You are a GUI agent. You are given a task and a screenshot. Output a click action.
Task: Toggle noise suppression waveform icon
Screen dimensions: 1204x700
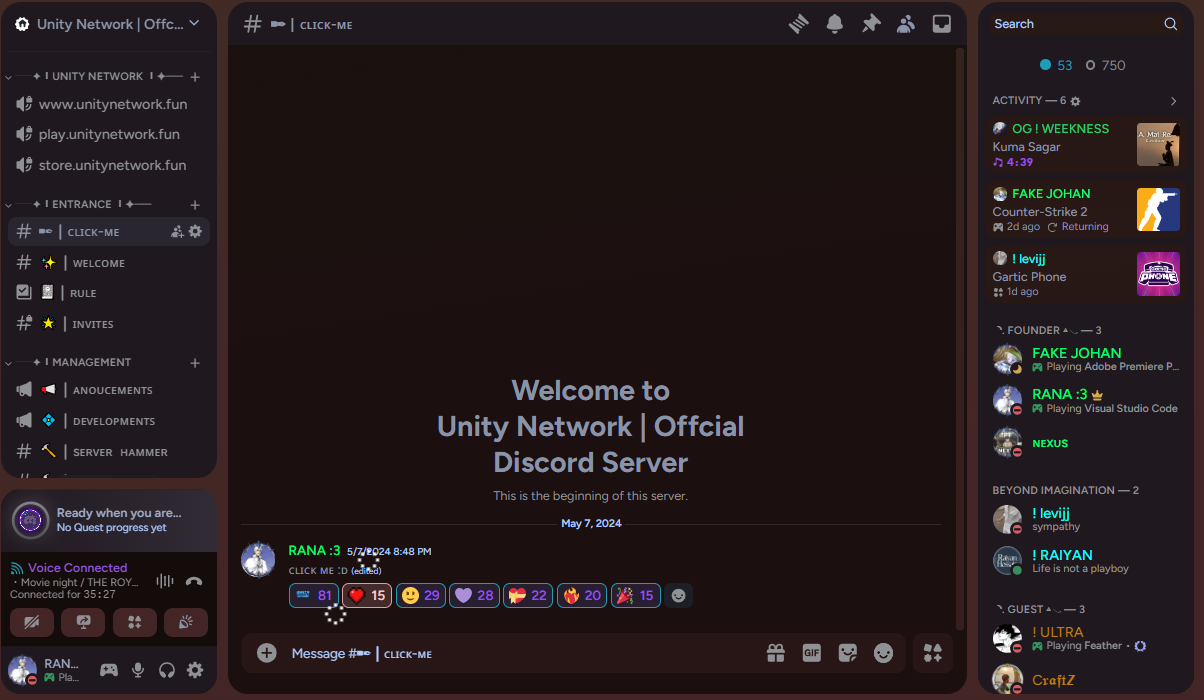click(x=165, y=581)
